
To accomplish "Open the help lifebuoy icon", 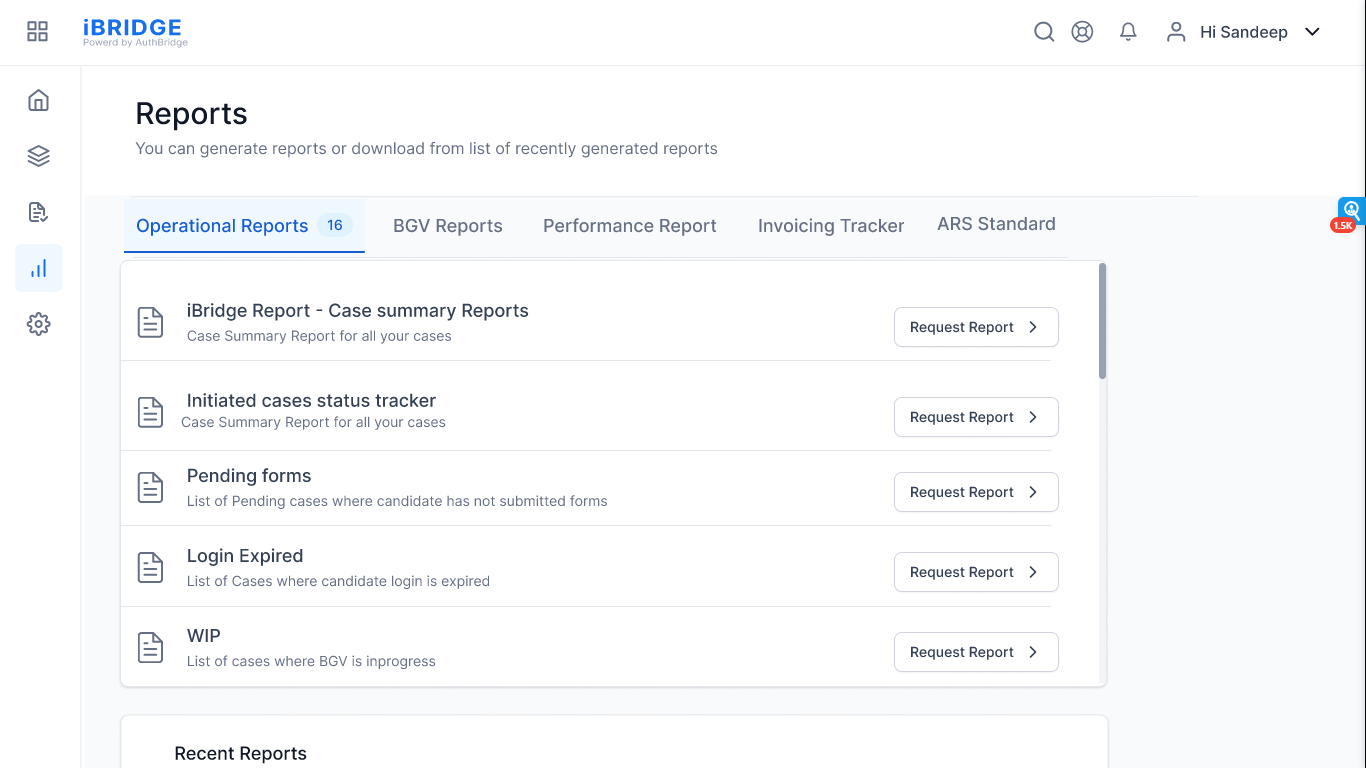I will pyautogui.click(x=1082, y=32).
